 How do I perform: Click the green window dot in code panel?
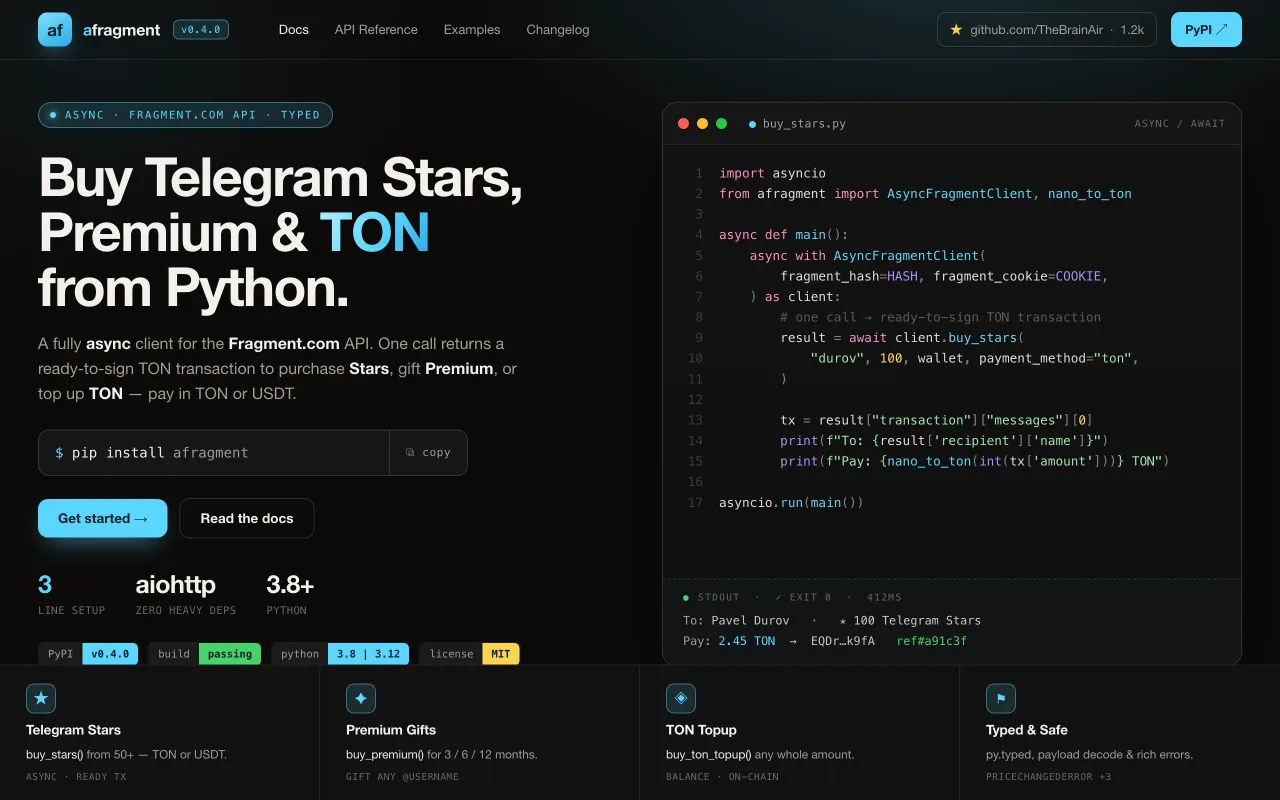click(x=721, y=124)
